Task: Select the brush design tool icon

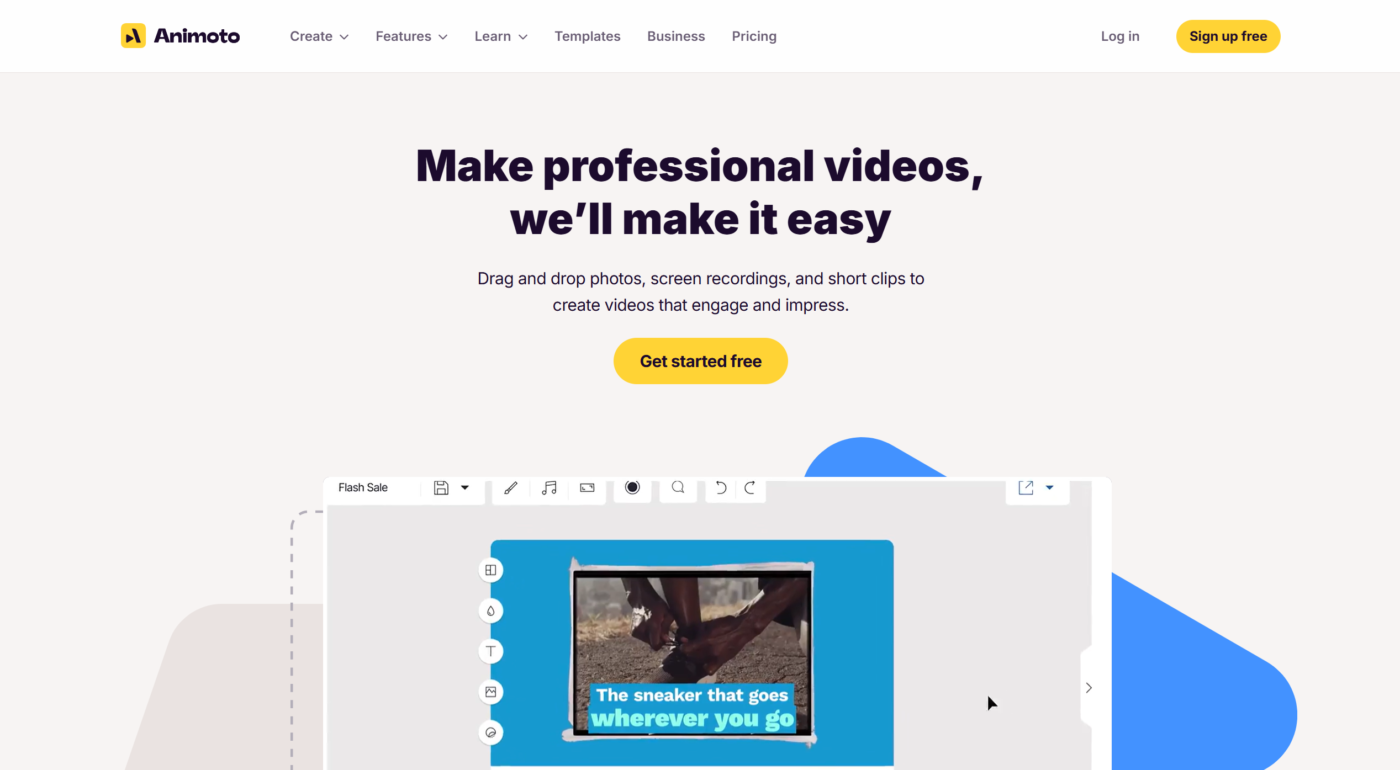Action: click(511, 488)
